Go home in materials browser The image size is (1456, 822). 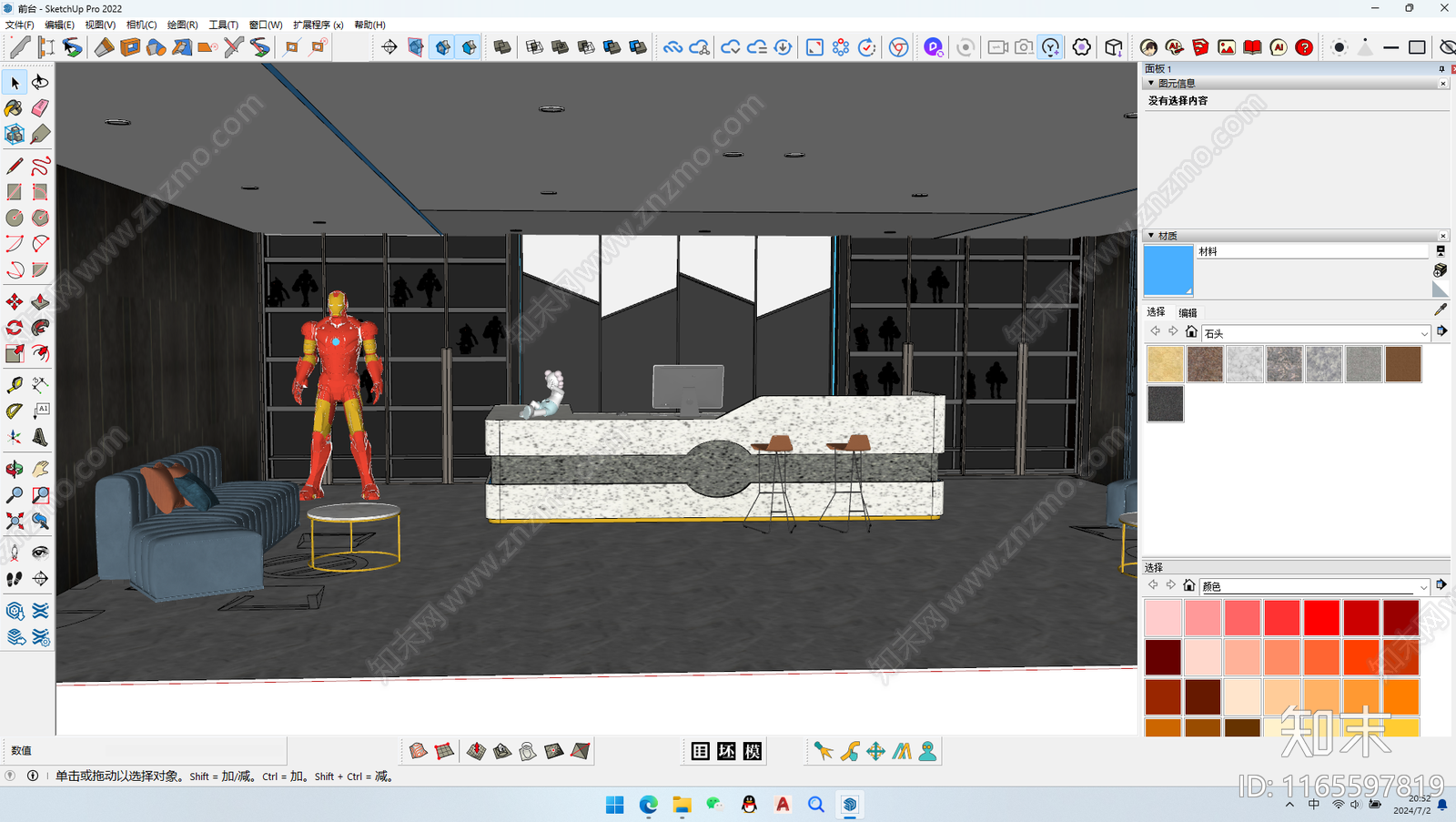1191,331
